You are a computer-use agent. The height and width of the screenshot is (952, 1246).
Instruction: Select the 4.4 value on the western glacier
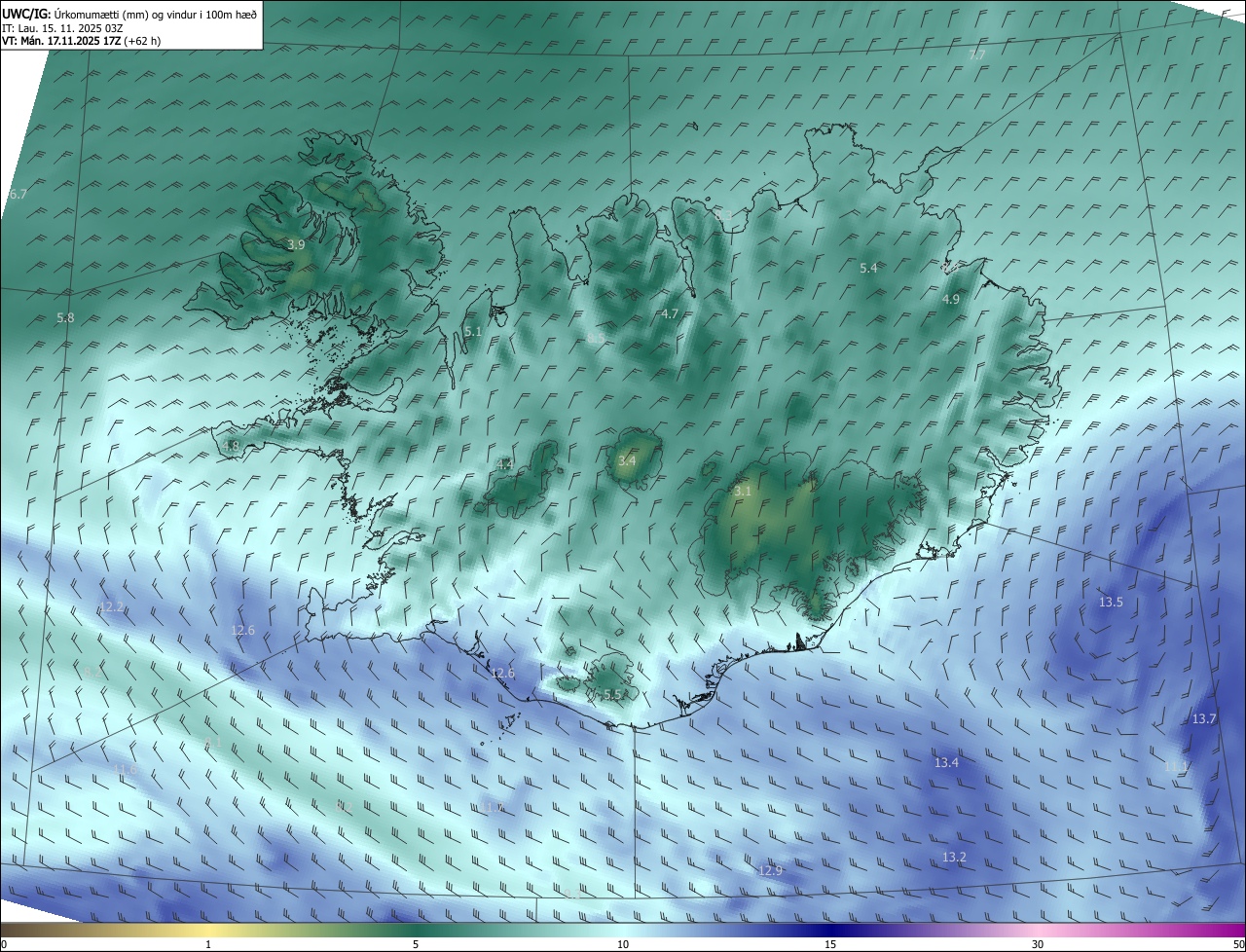tap(504, 465)
